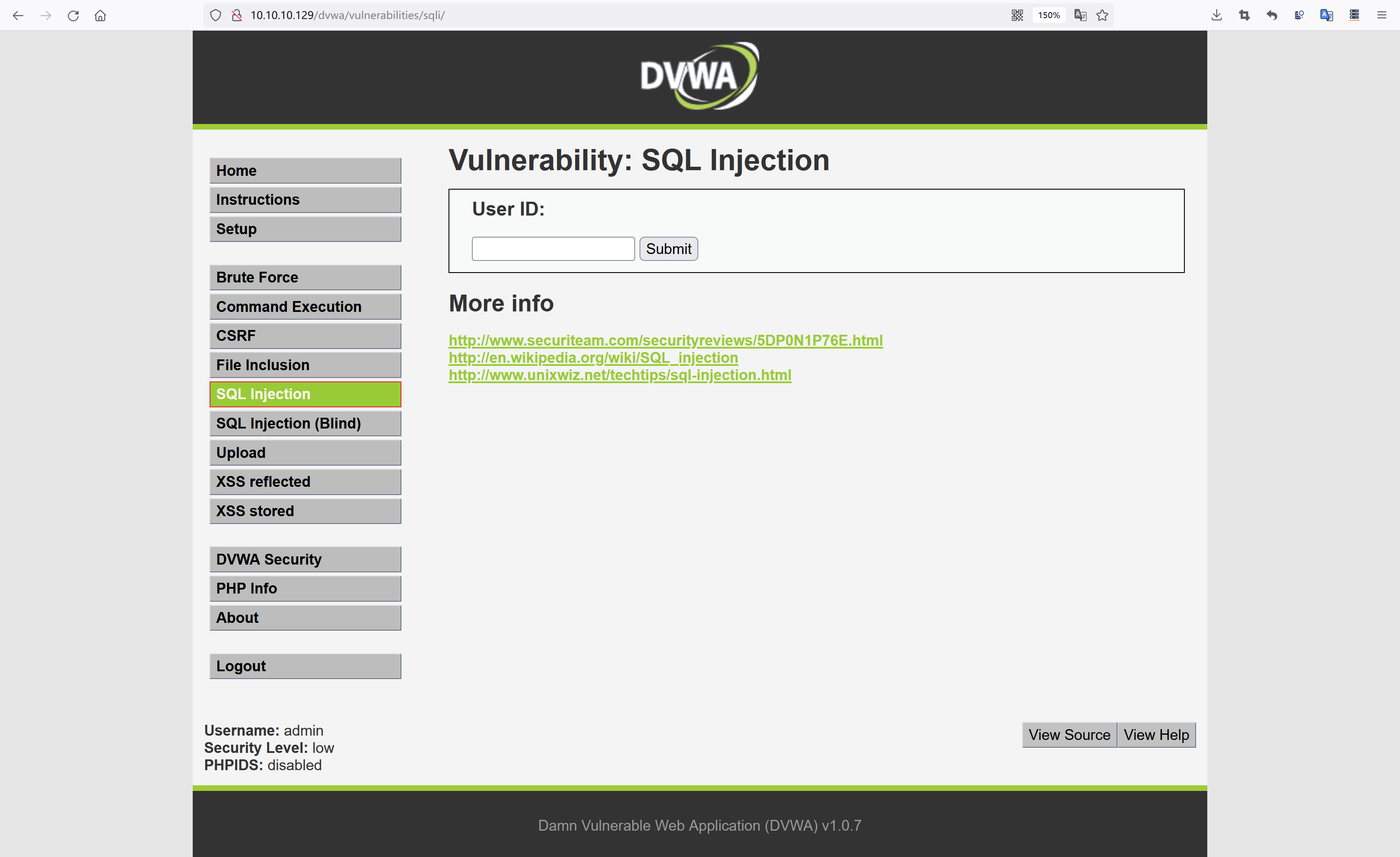Open the securiteam.com SQL injection link
Screen dimensions: 1400x857
665,340
